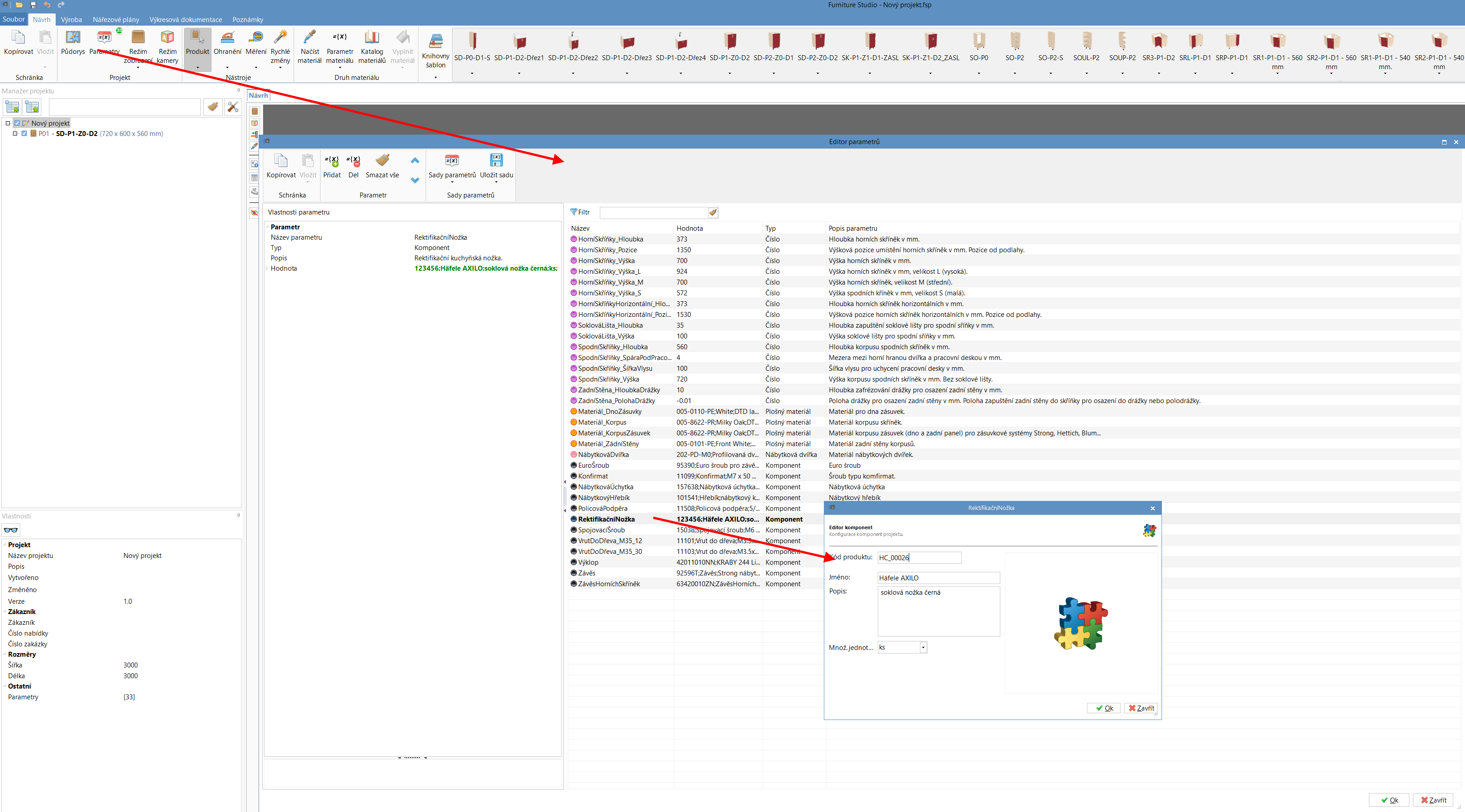Viewport: 1465px width, 812px height.
Task: Toggle the Nový projekt checkbox in the tree
Action: click(17, 123)
